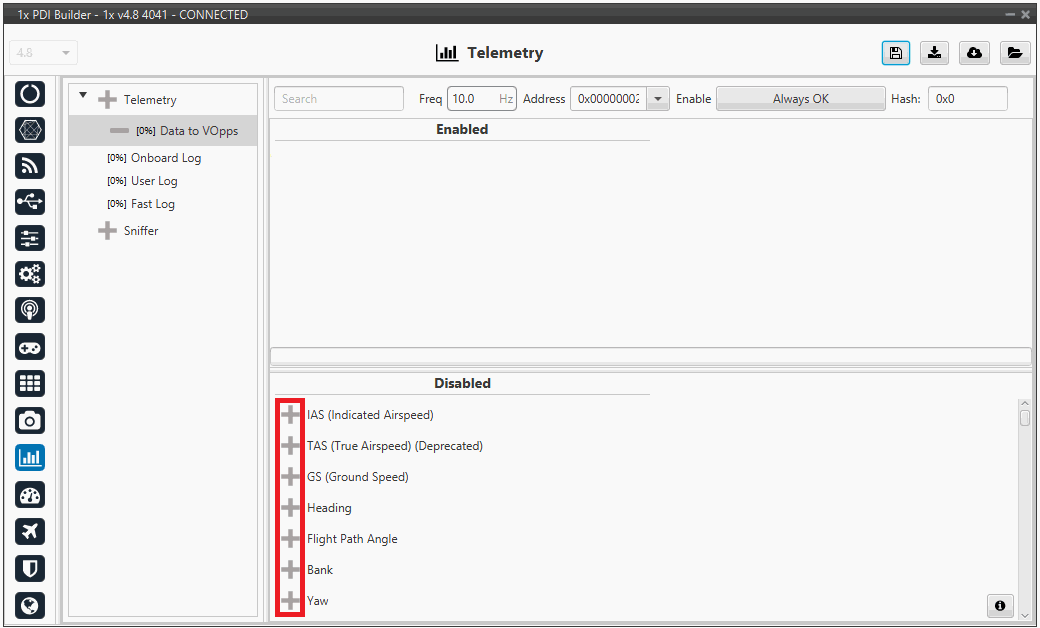Viewport: 1040px width, 628px height.
Task: Click the globe icon in sidebar
Action: 30,605
